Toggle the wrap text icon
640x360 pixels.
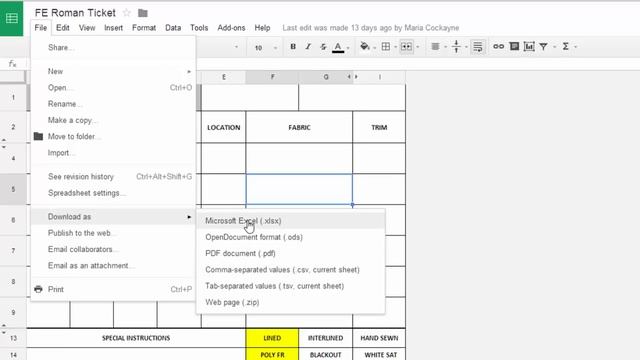478,47
